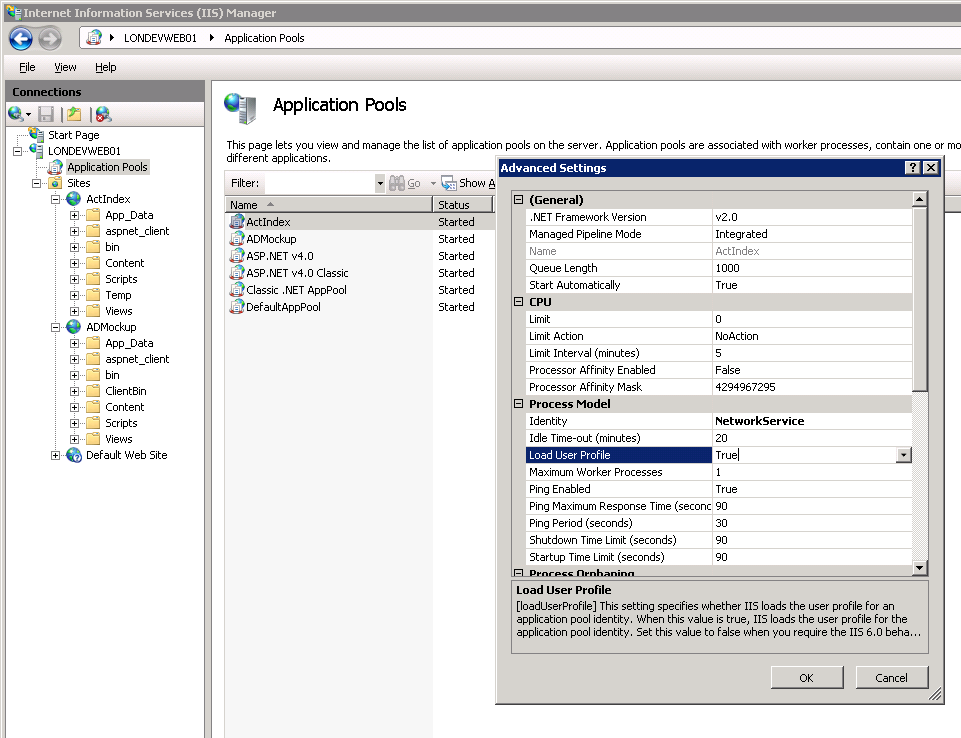Click the Back navigation arrow
The height and width of the screenshot is (738, 961).
click(21, 39)
